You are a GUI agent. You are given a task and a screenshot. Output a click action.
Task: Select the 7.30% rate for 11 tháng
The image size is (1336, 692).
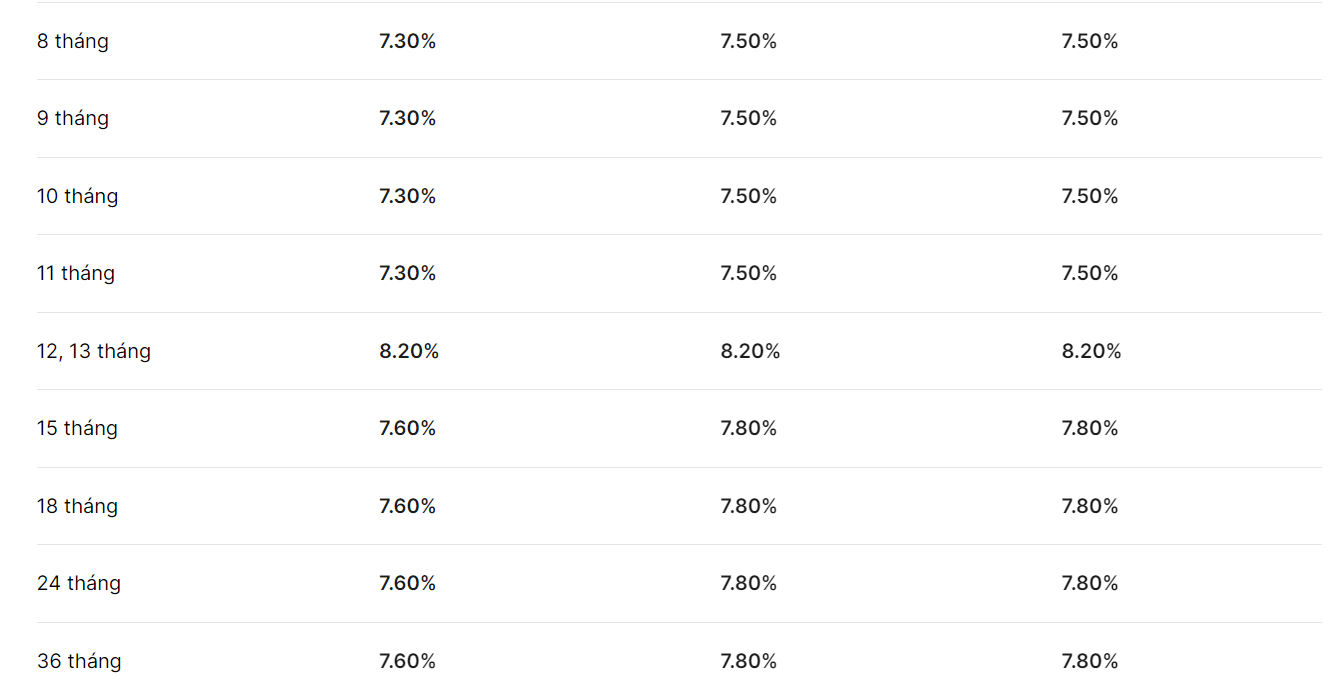coord(408,273)
